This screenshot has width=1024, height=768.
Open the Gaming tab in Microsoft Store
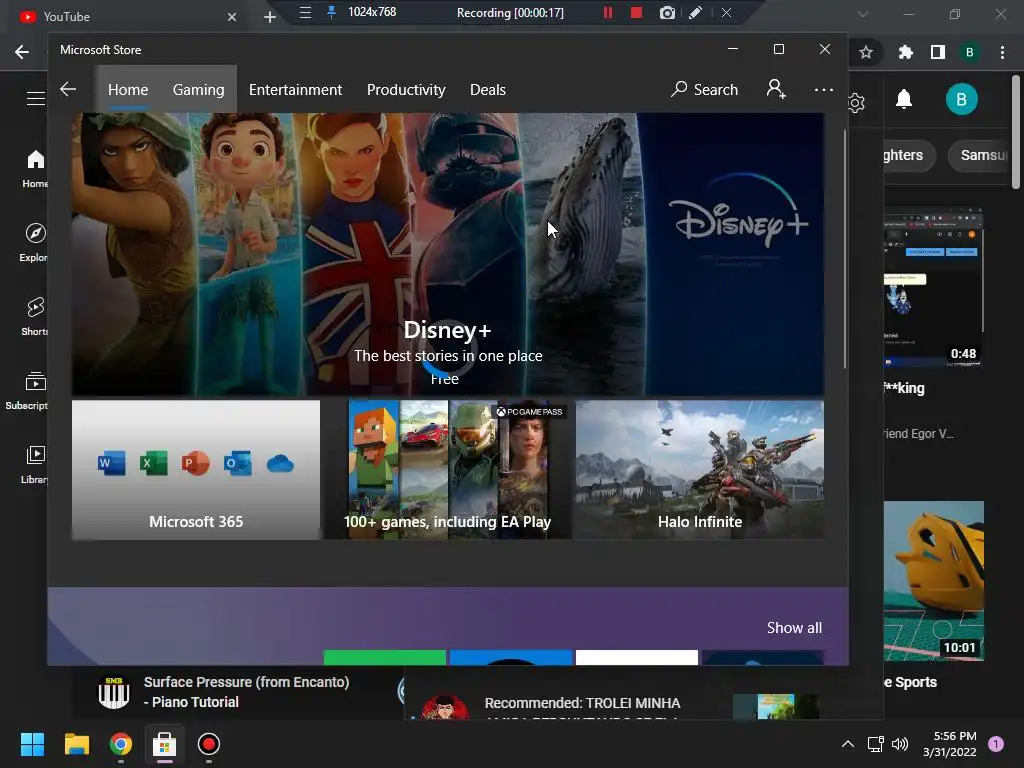tap(199, 89)
